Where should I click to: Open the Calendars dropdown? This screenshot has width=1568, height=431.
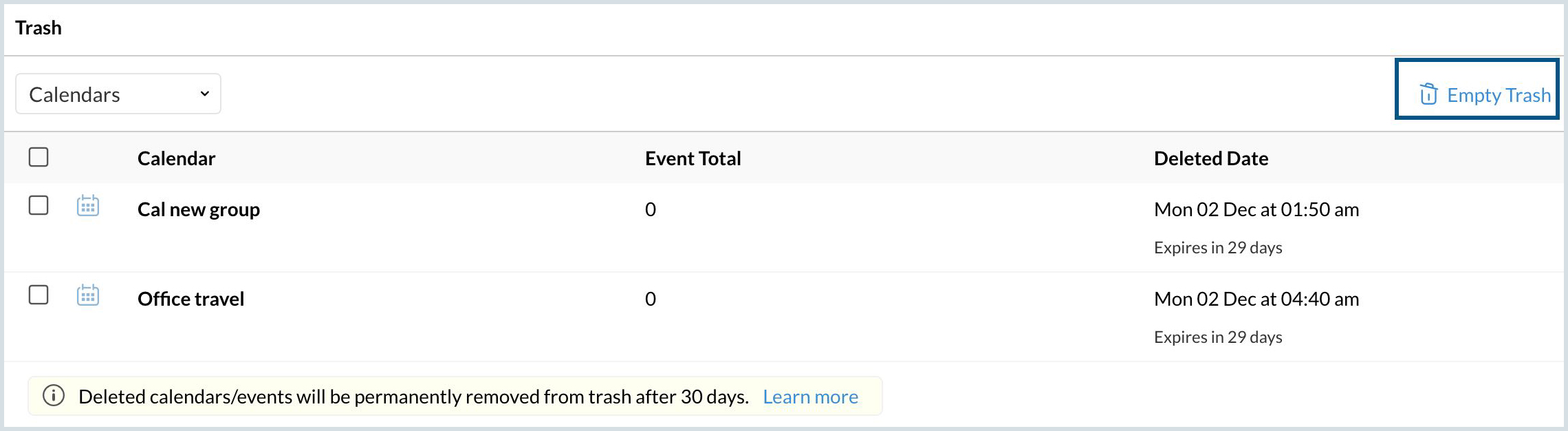[x=118, y=94]
